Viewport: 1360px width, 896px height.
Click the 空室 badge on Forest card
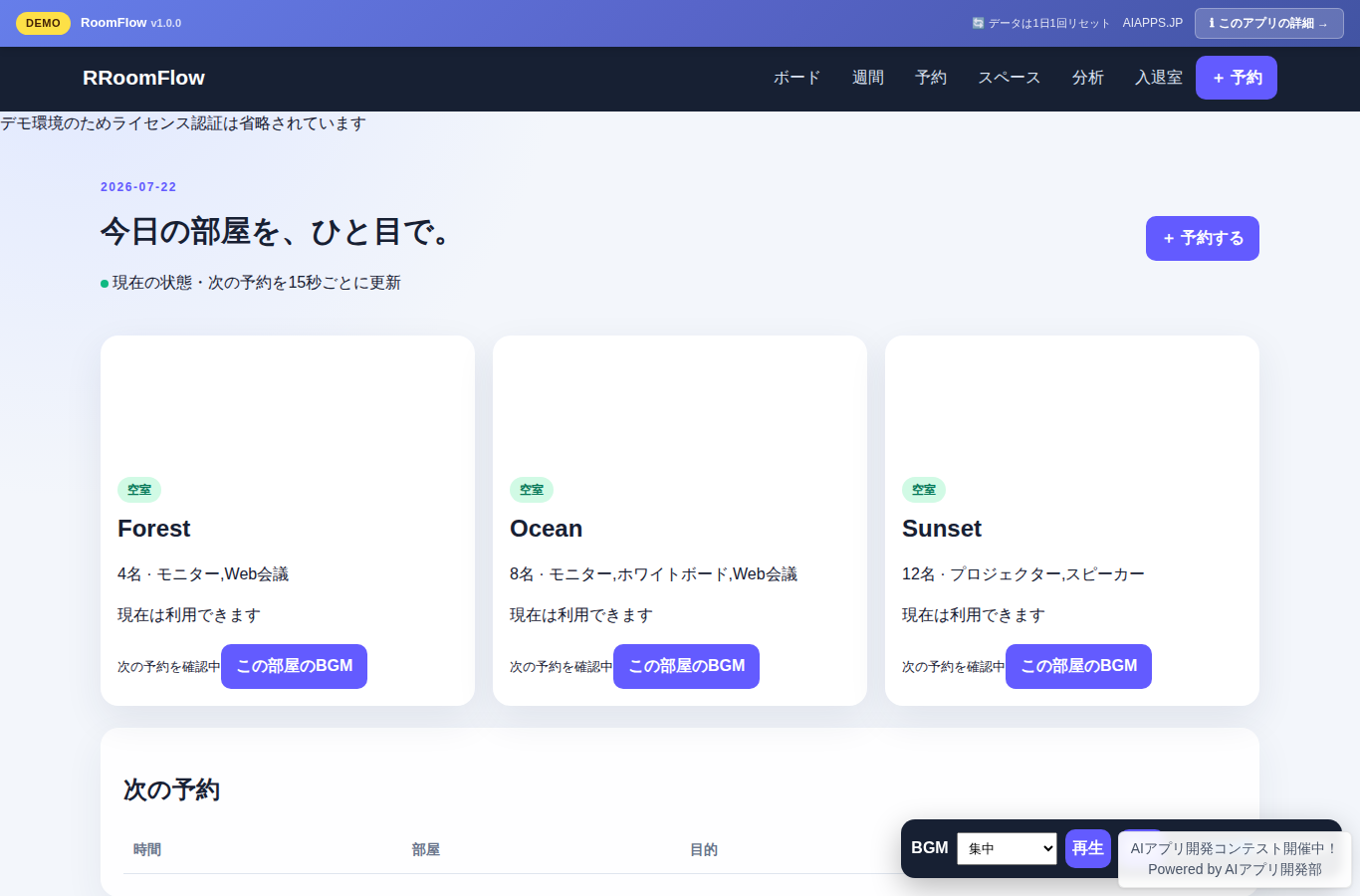tap(139, 490)
